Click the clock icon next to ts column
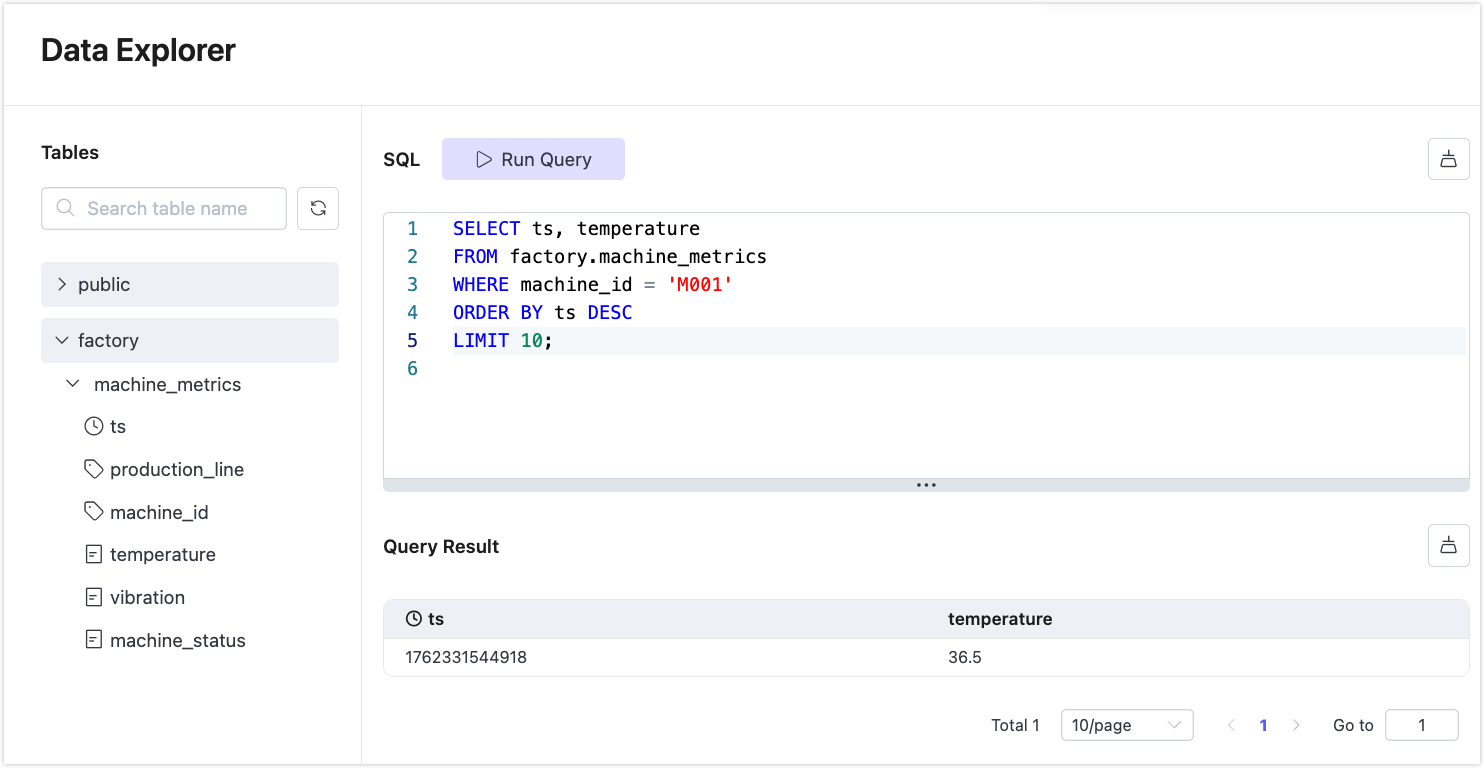 (x=91, y=426)
